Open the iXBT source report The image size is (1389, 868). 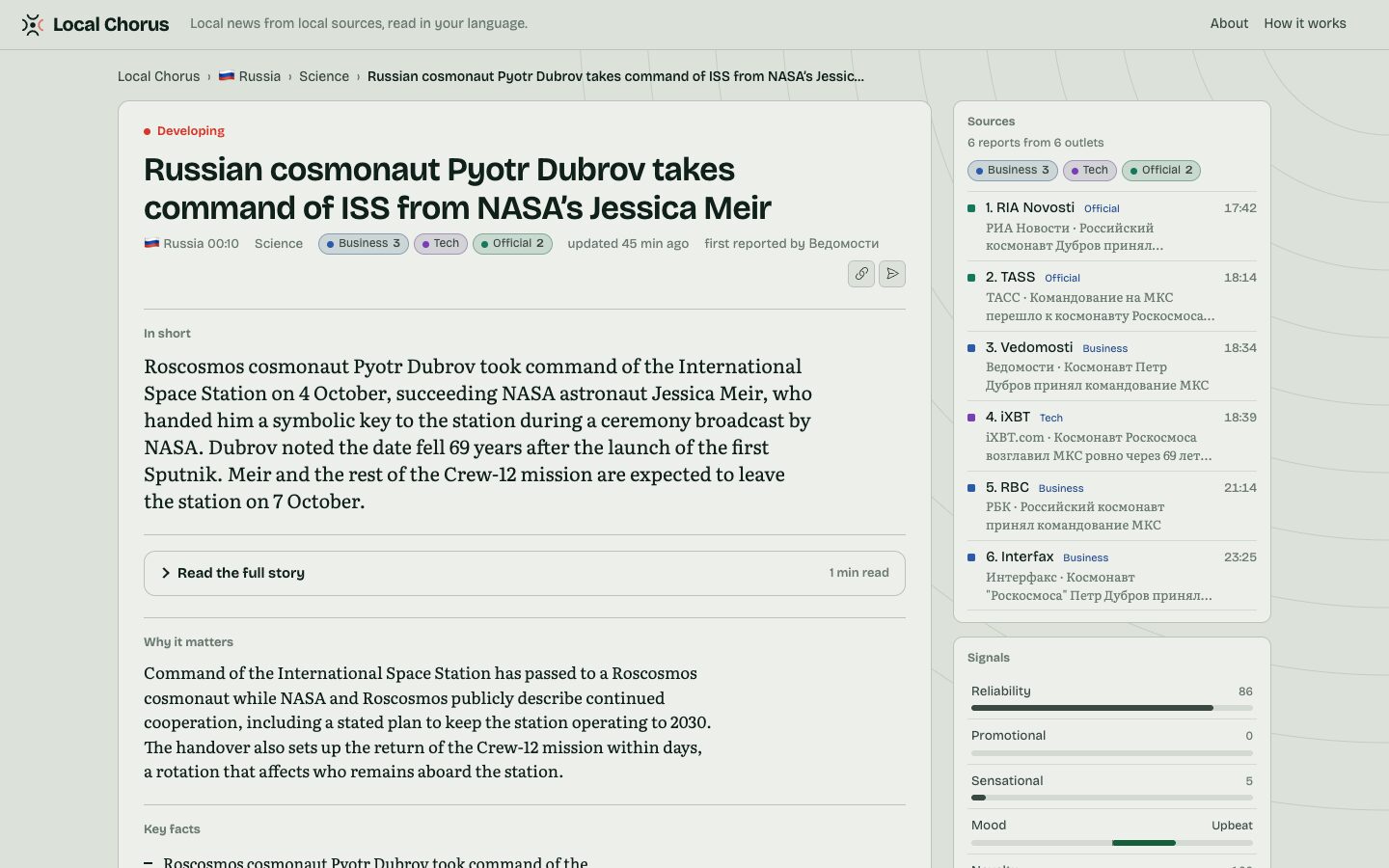1112,436
